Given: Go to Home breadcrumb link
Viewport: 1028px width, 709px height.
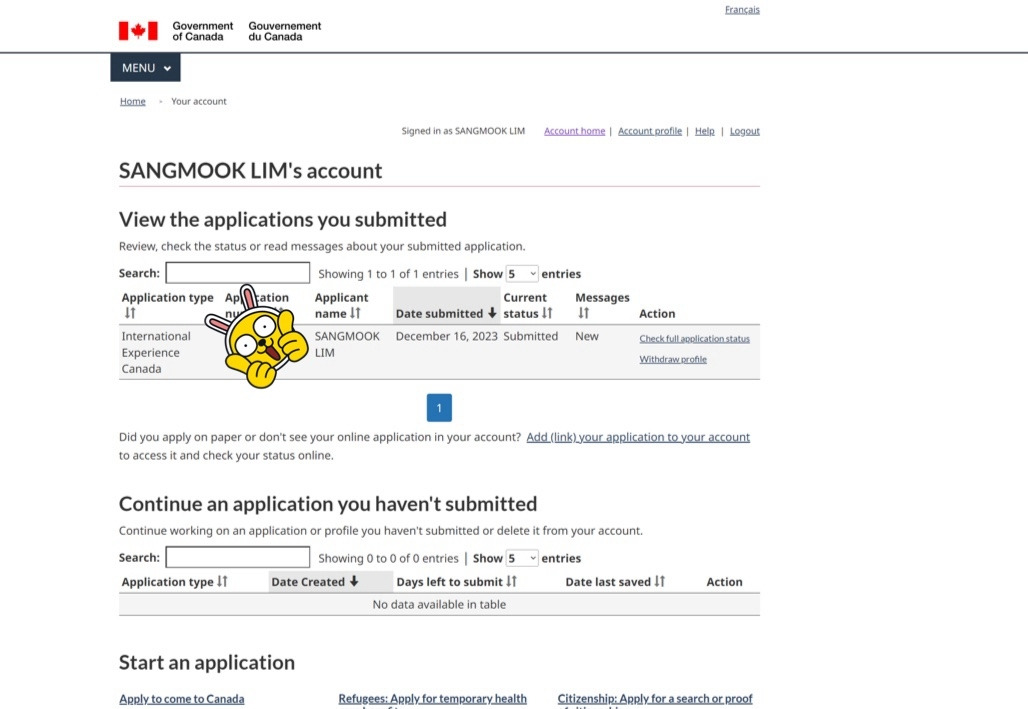Looking at the screenshot, I should click(x=132, y=101).
